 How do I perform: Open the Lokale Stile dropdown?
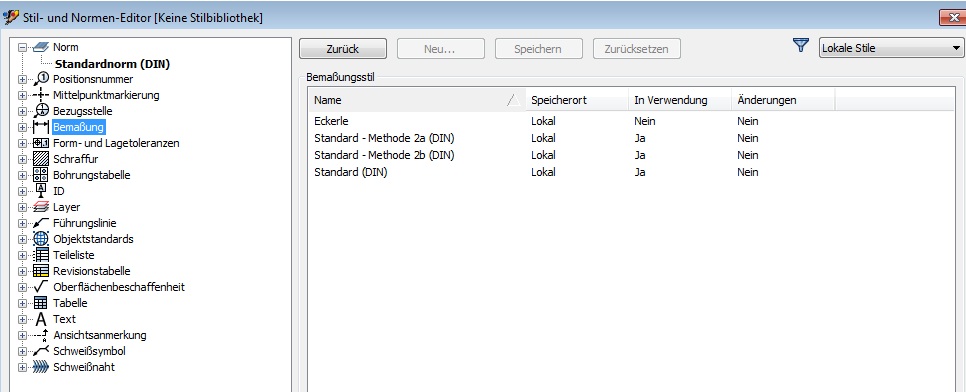click(x=891, y=48)
